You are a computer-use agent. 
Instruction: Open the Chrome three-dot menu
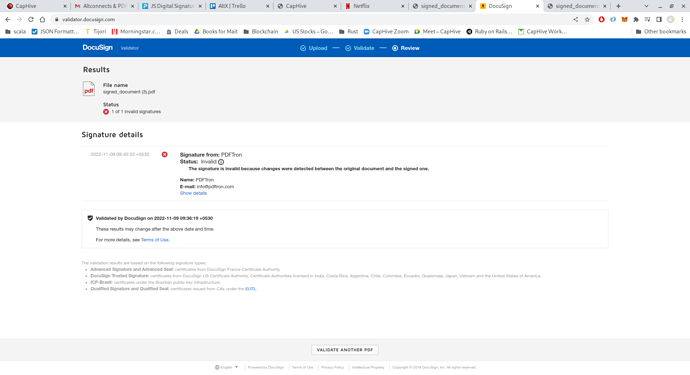pos(682,19)
